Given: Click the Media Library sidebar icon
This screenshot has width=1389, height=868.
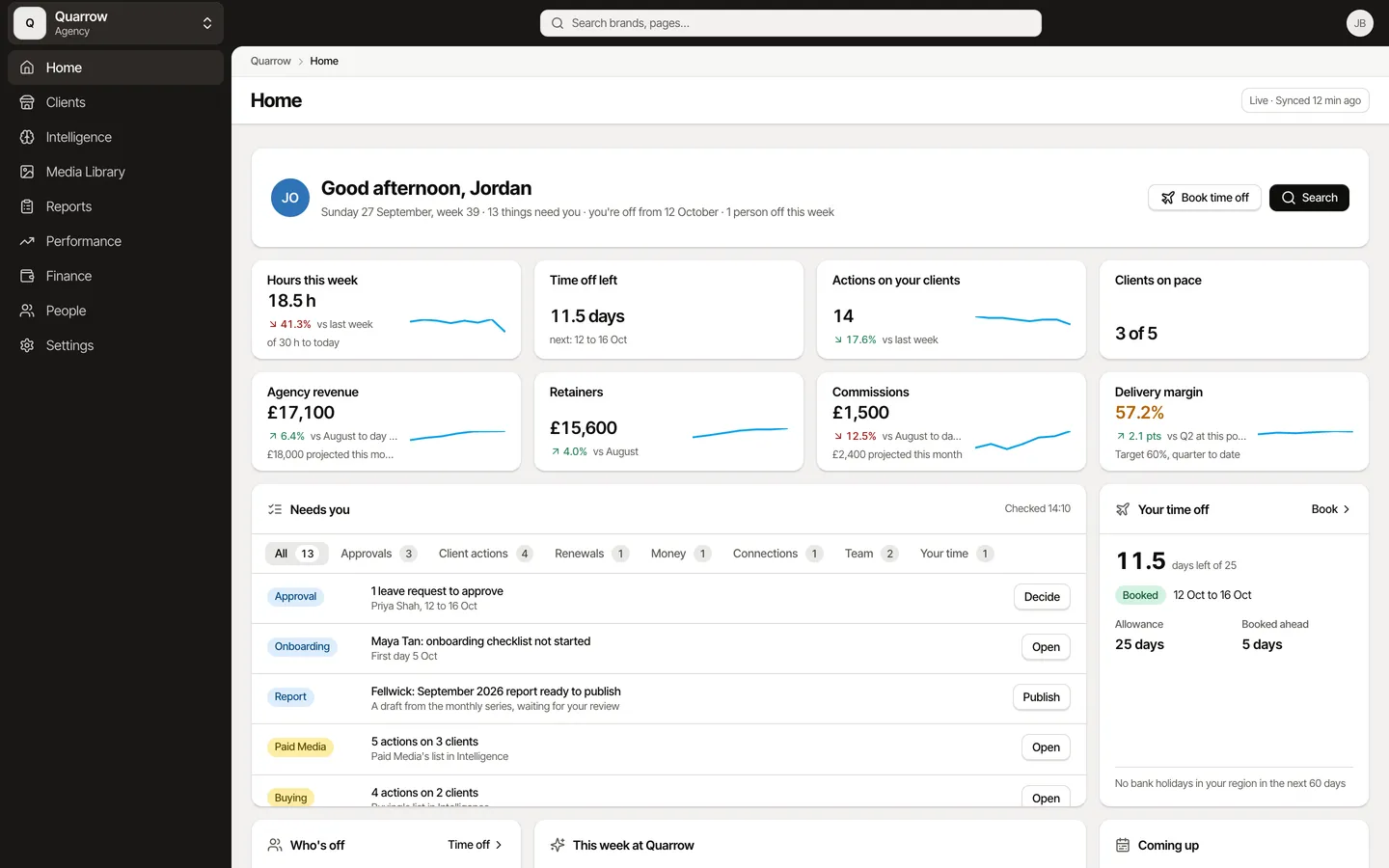Looking at the screenshot, I should point(27,172).
